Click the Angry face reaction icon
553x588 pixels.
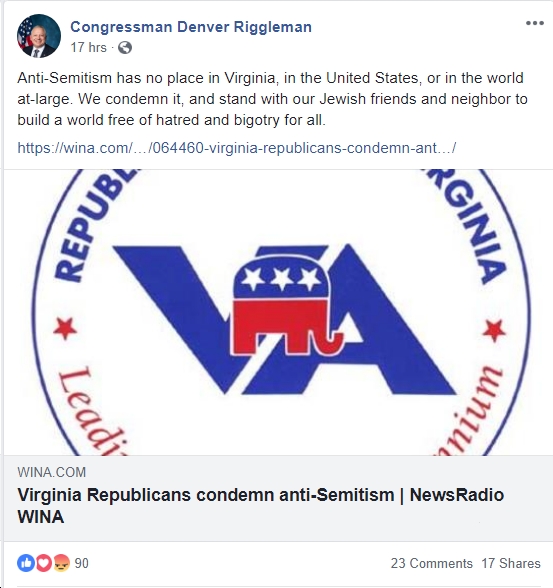tap(61, 563)
